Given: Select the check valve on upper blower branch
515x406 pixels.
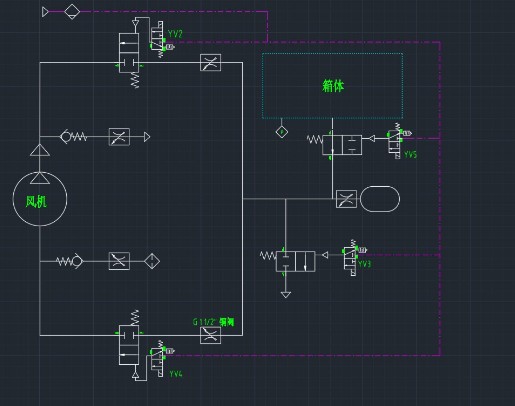Looking at the screenshot, I should coord(73,137).
